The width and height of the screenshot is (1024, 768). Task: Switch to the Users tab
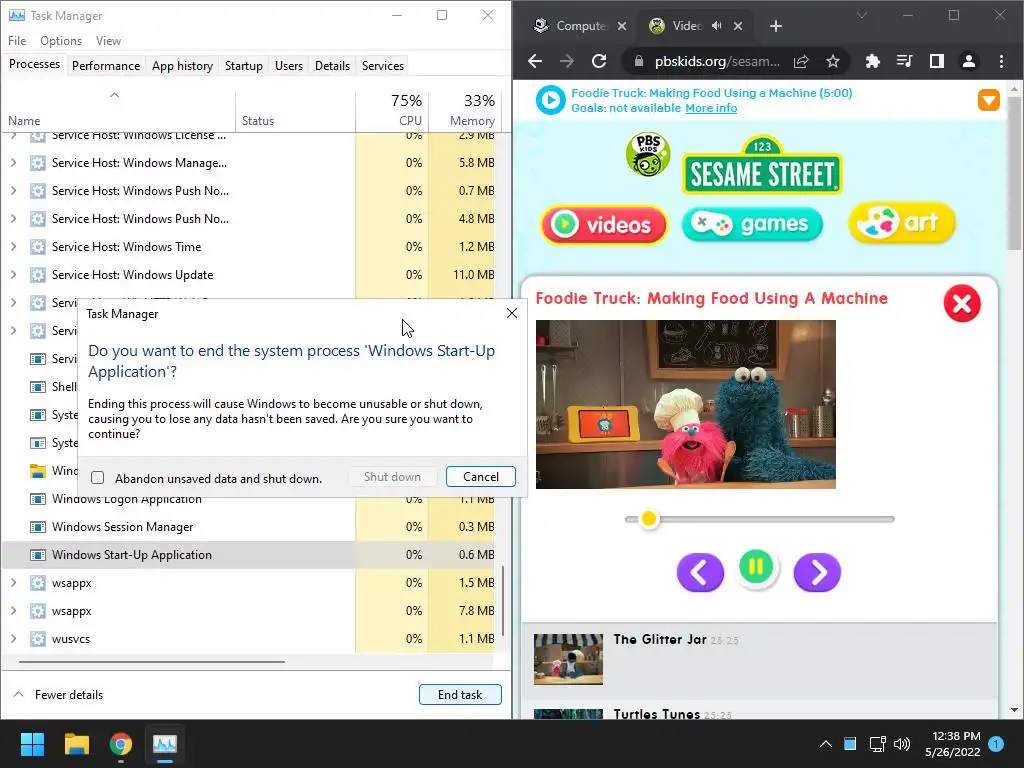pyautogui.click(x=289, y=65)
